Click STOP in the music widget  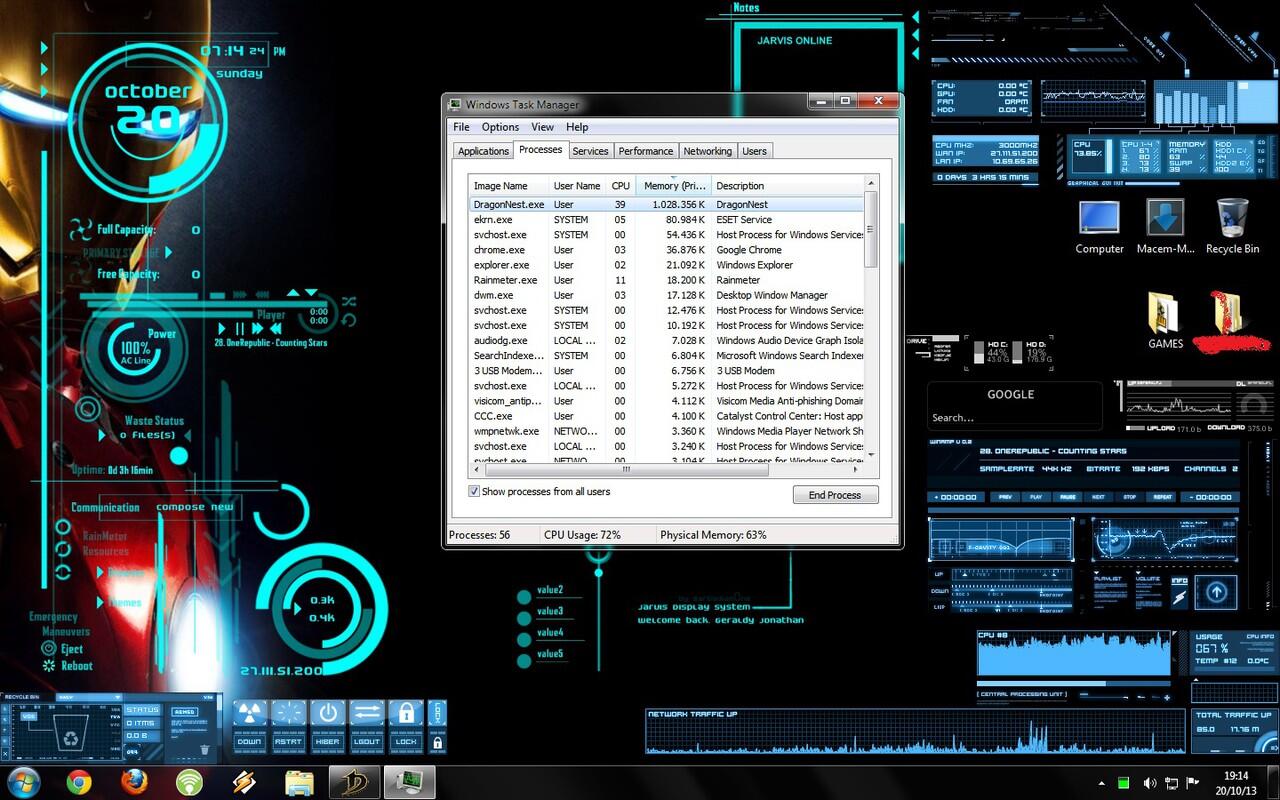tap(1129, 496)
